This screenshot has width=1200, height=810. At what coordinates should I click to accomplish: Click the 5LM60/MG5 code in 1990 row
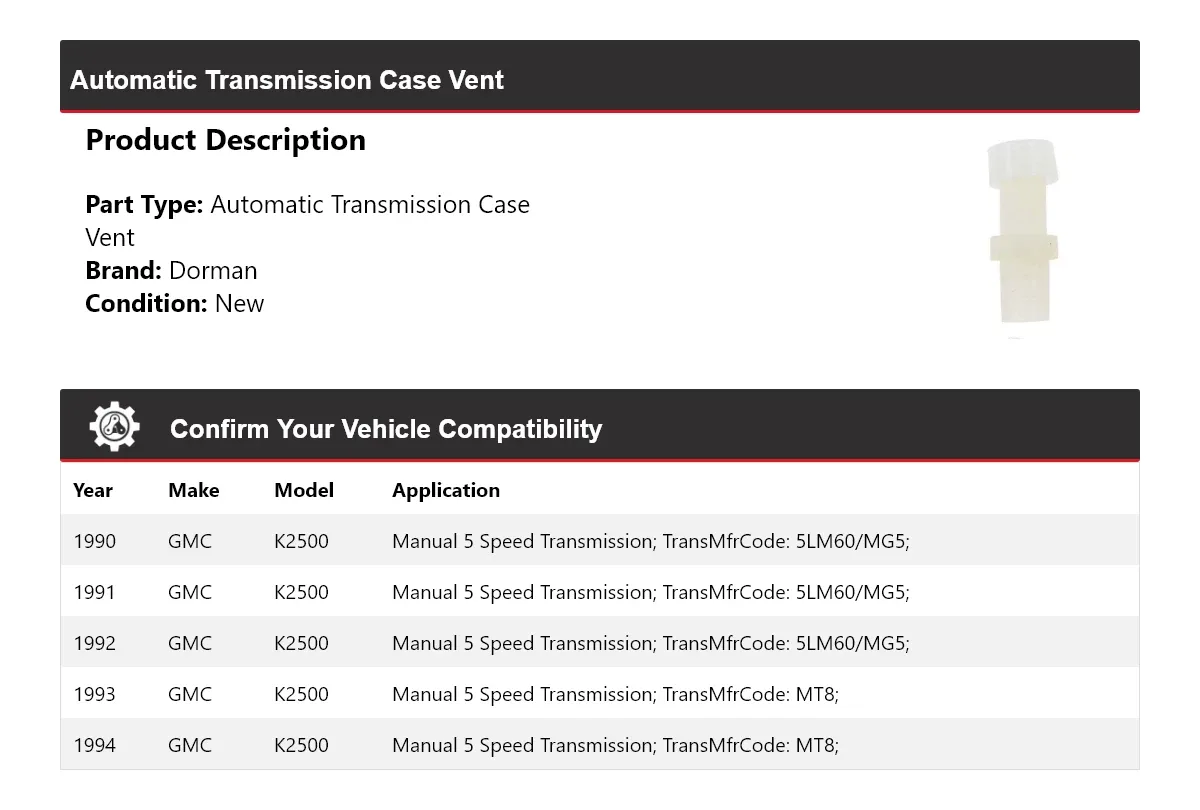click(x=853, y=541)
